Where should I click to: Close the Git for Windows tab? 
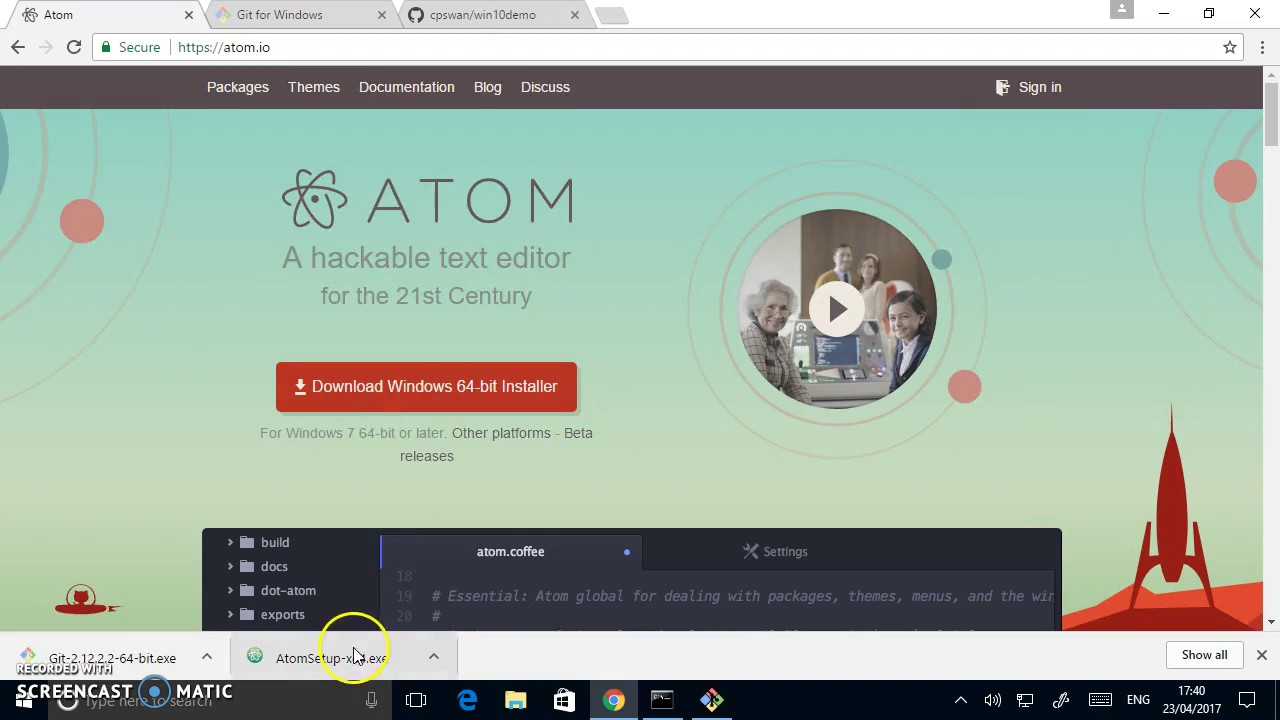coord(382,15)
